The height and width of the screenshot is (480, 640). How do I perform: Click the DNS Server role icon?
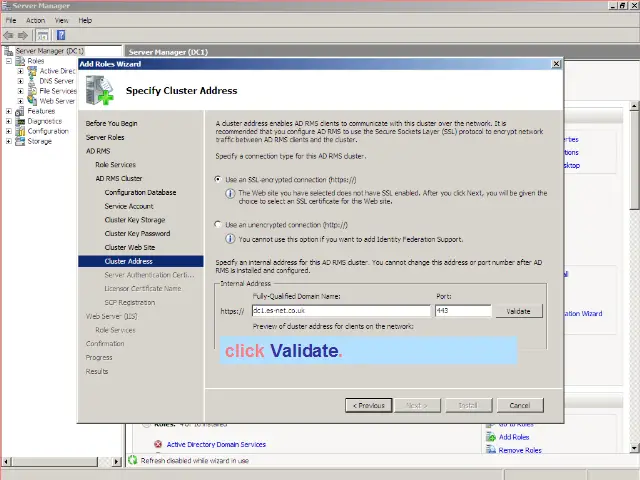32,81
